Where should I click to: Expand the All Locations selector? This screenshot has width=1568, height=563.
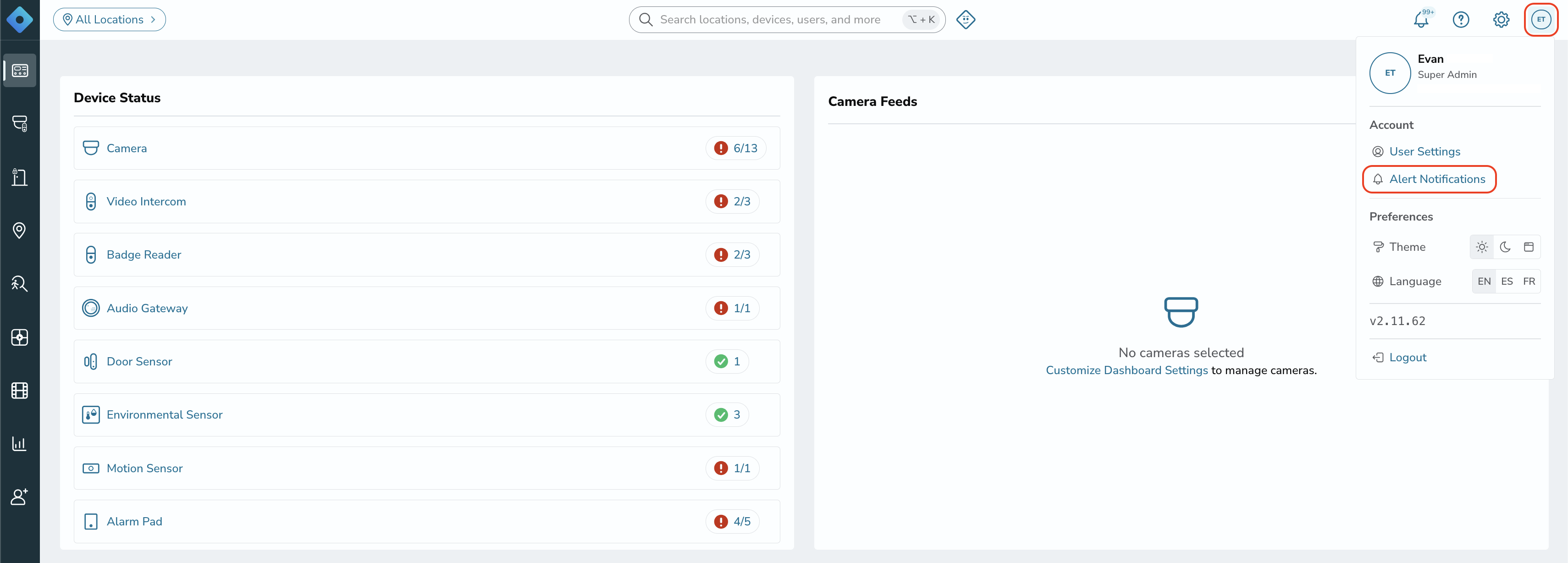110,19
